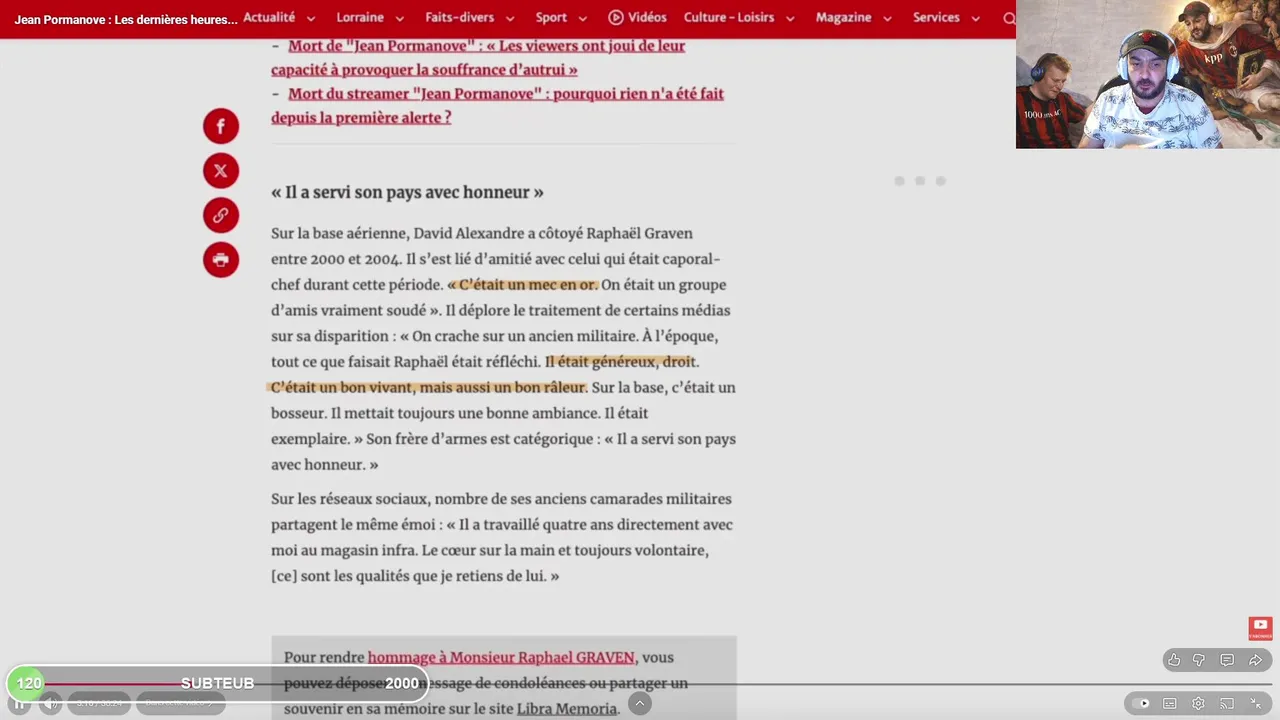Cast video to TV

point(1227,703)
